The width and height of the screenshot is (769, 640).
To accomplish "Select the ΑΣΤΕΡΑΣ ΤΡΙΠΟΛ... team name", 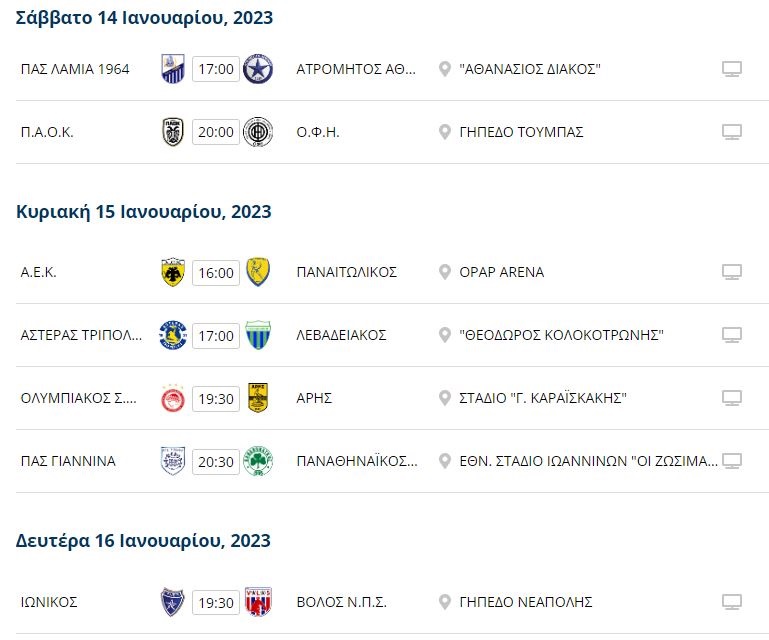I will click(81, 335).
